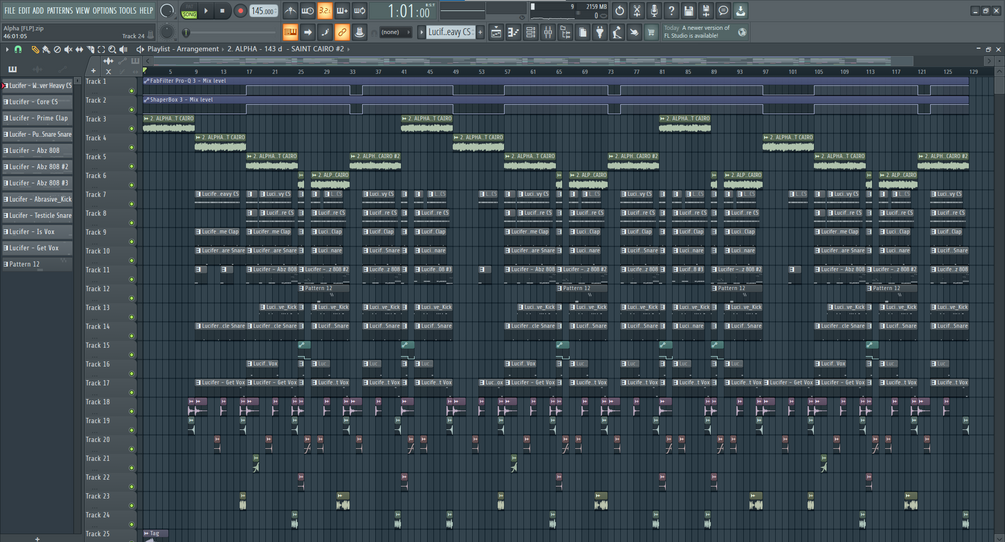Select Lucifer - Prime Clap pattern

click(x=37, y=118)
